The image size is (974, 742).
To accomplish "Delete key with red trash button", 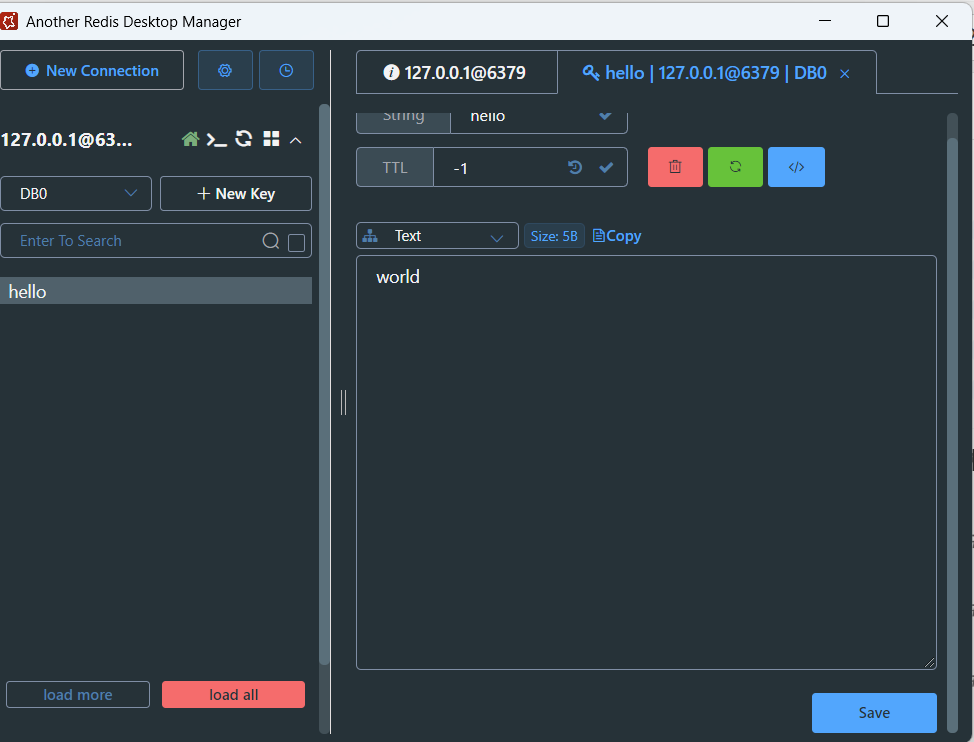I will pyautogui.click(x=675, y=167).
